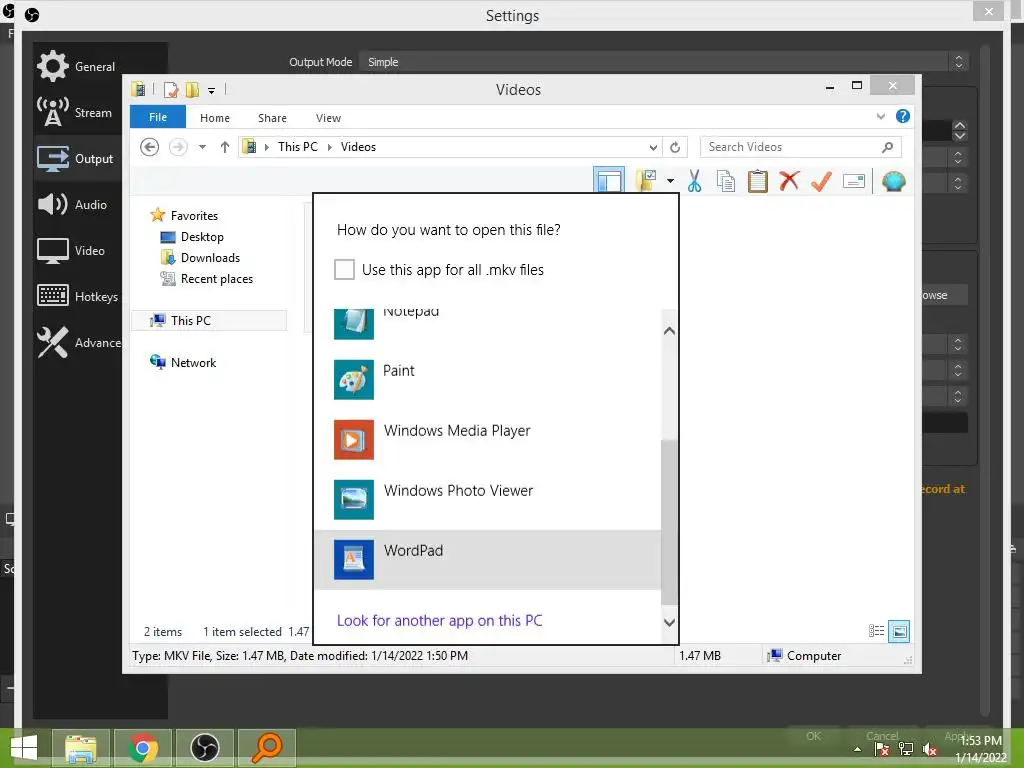
Task: Click the Videos breadcrumb in address bar
Action: [358, 147]
